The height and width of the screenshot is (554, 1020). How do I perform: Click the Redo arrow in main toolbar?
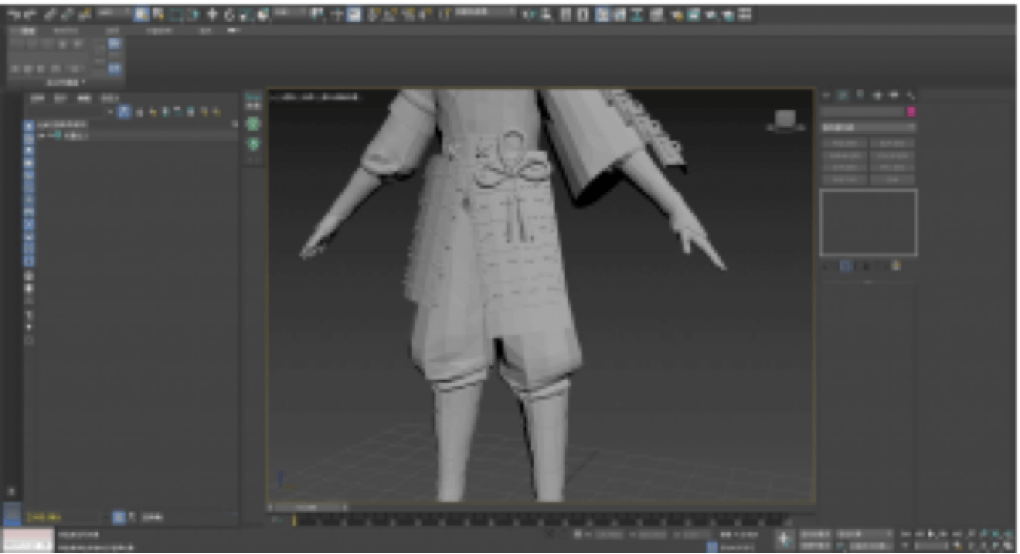coord(31,15)
